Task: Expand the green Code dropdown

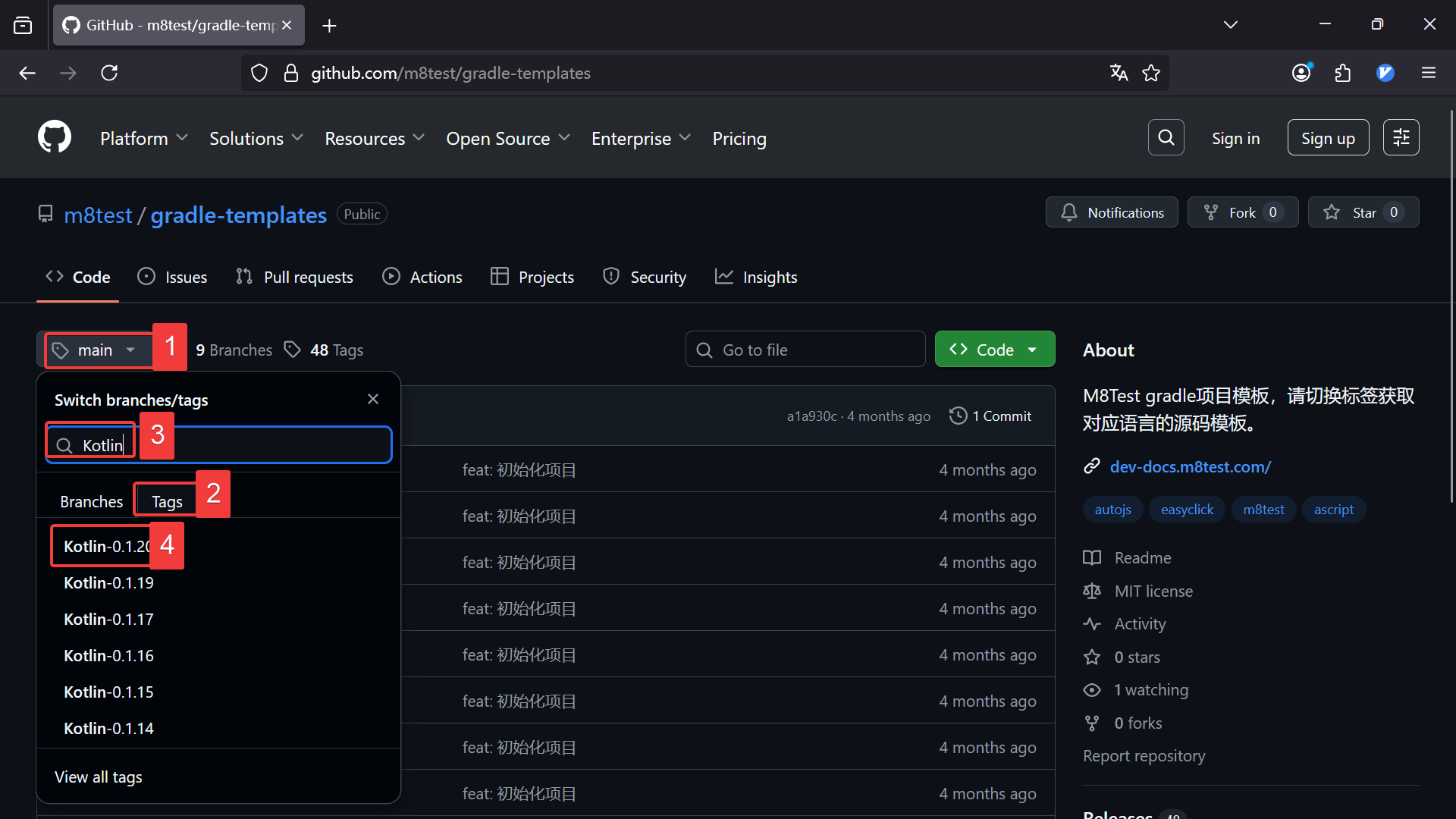Action: tap(994, 350)
